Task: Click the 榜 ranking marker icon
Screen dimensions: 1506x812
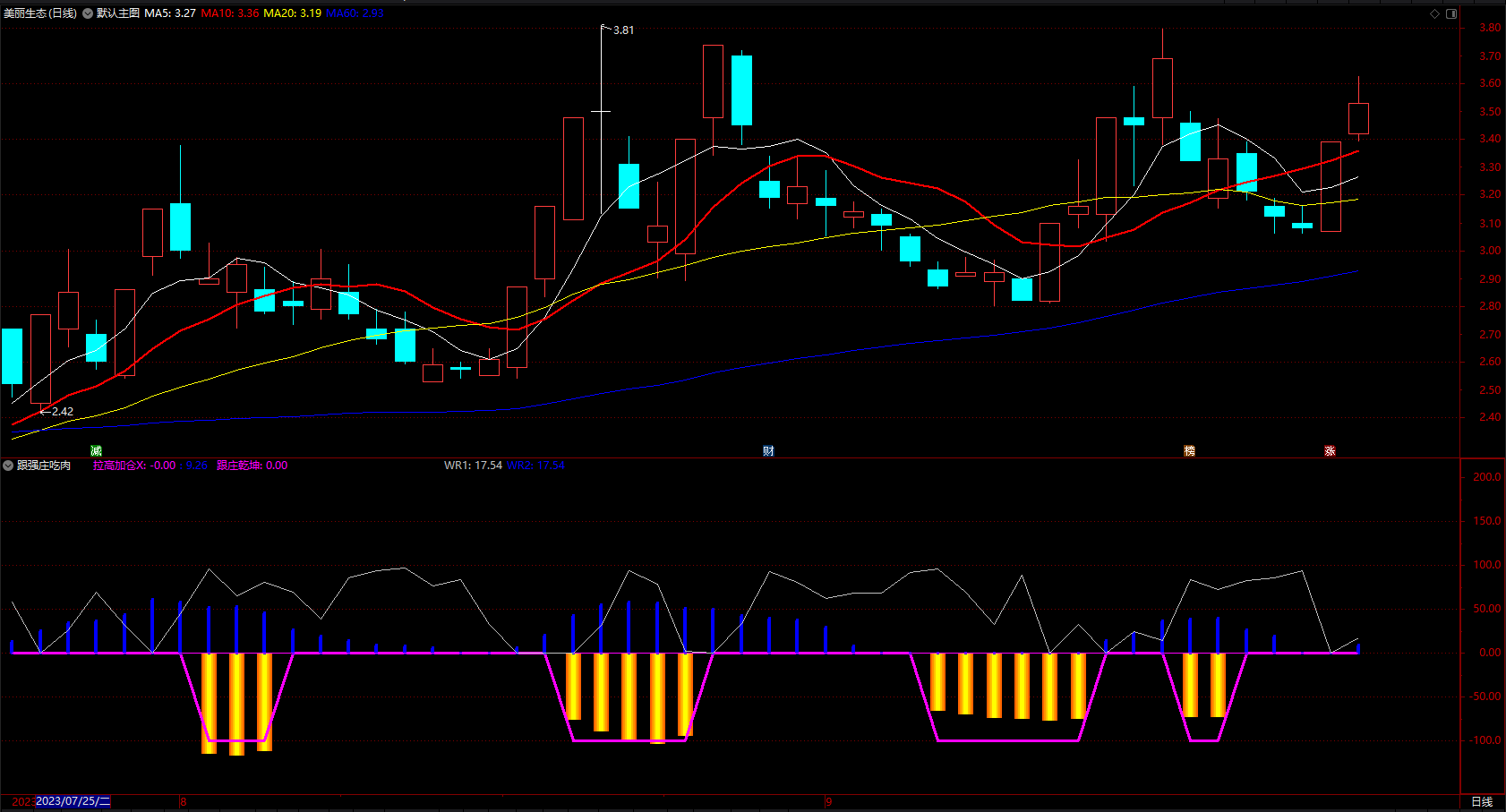Action: (1189, 450)
